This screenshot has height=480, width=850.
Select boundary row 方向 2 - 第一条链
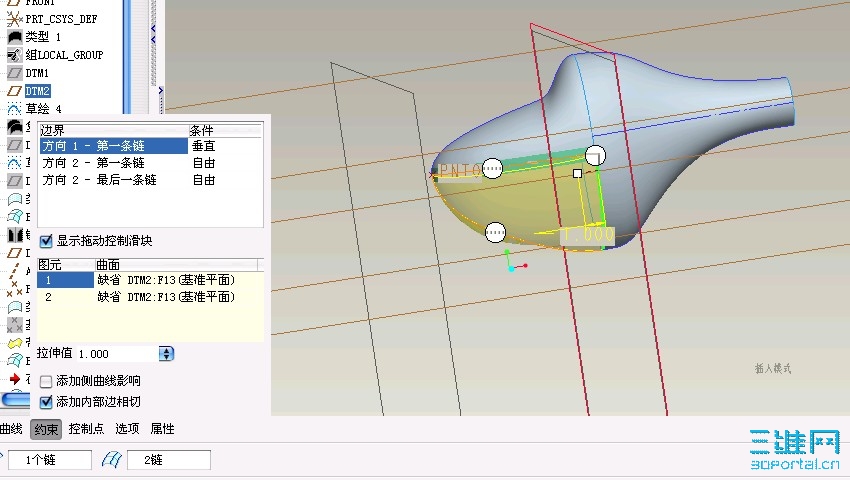click(x=114, y=163)
